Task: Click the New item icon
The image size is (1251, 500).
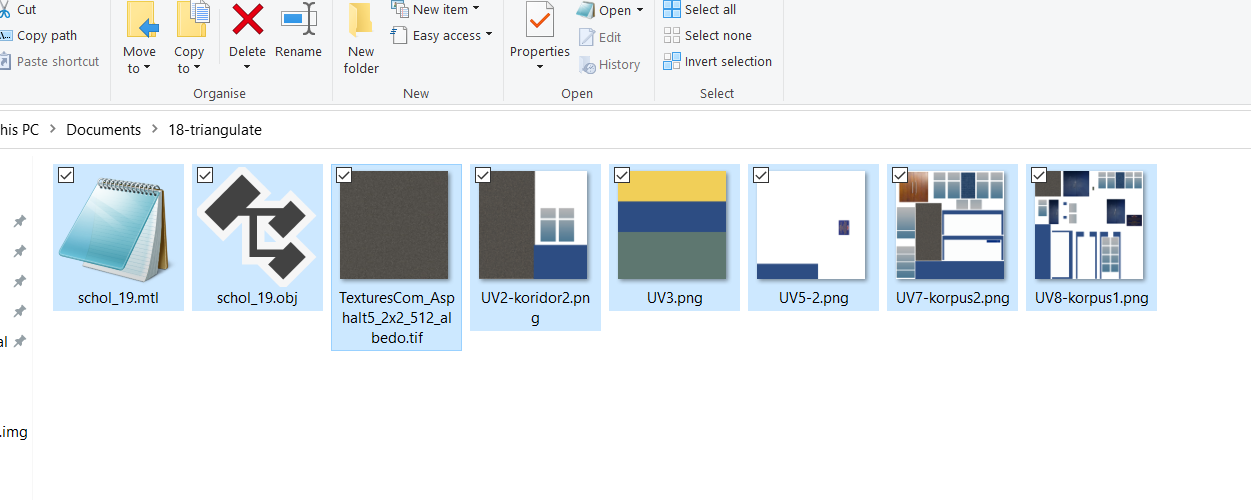Action: click(400, 9)
